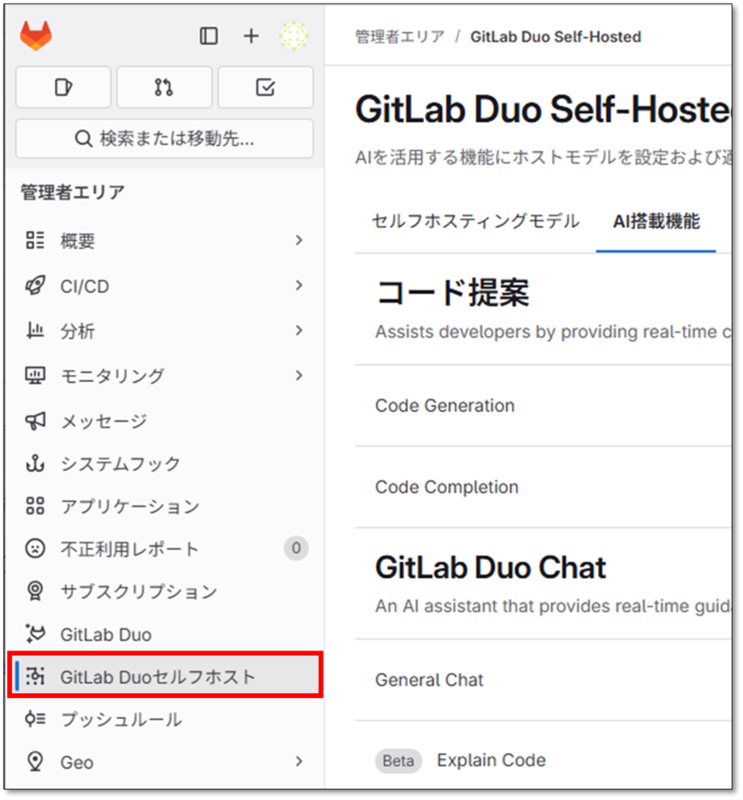Click the 概要 overview icon
This screenshot has height=800, width=743.
[x=35, y=240]
